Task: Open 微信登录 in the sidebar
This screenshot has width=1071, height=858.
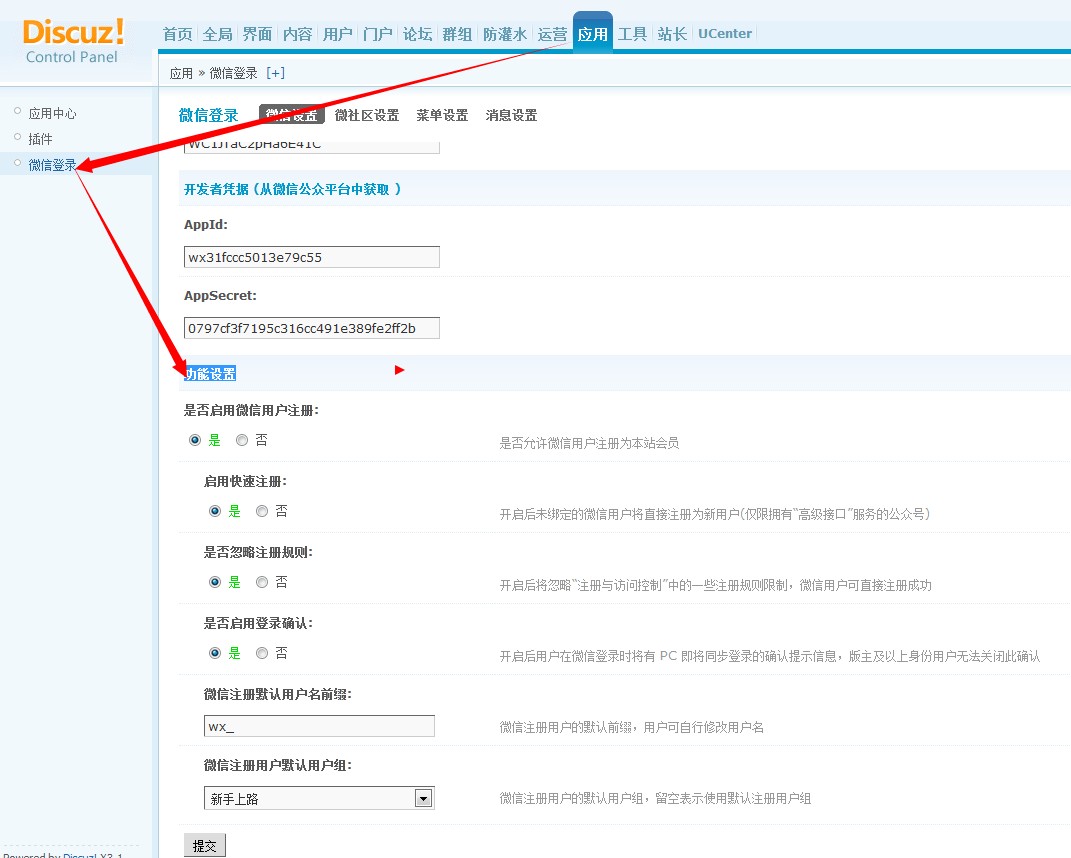Action: pos(53,165)
